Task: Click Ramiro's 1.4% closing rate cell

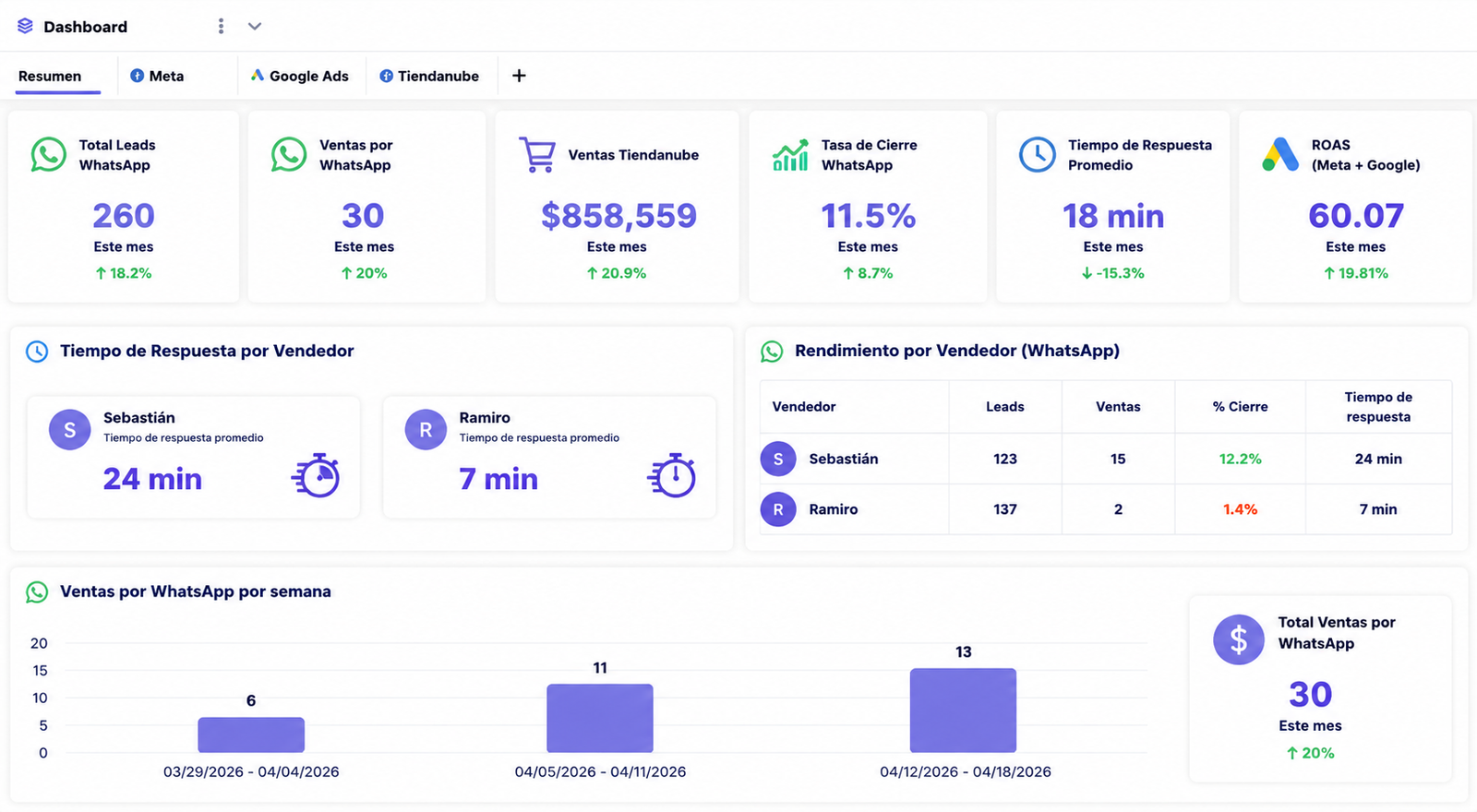Action: point(1241,509)
